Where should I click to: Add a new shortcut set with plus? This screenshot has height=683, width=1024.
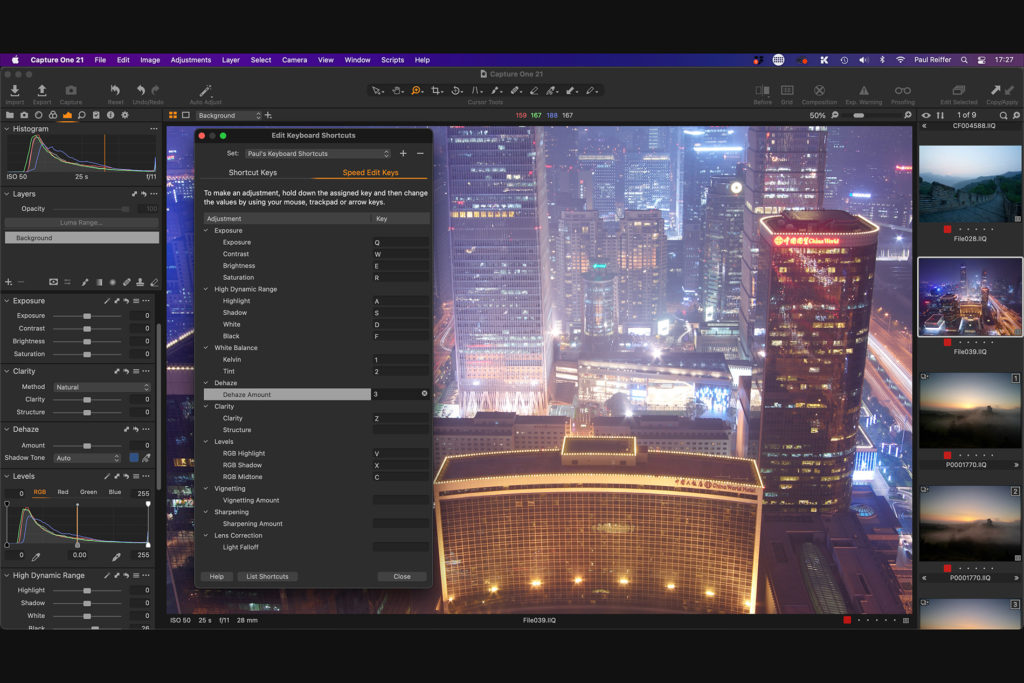click(403, 153)
